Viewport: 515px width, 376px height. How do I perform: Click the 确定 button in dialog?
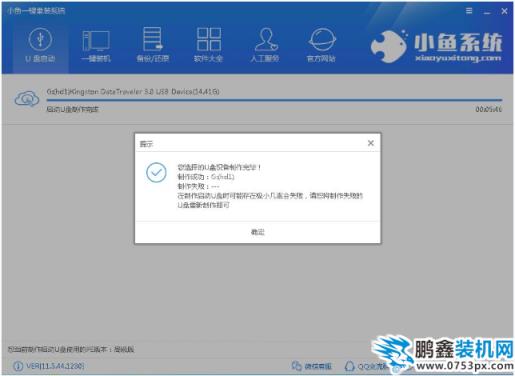pyautogui.click(x=258, y=232)
